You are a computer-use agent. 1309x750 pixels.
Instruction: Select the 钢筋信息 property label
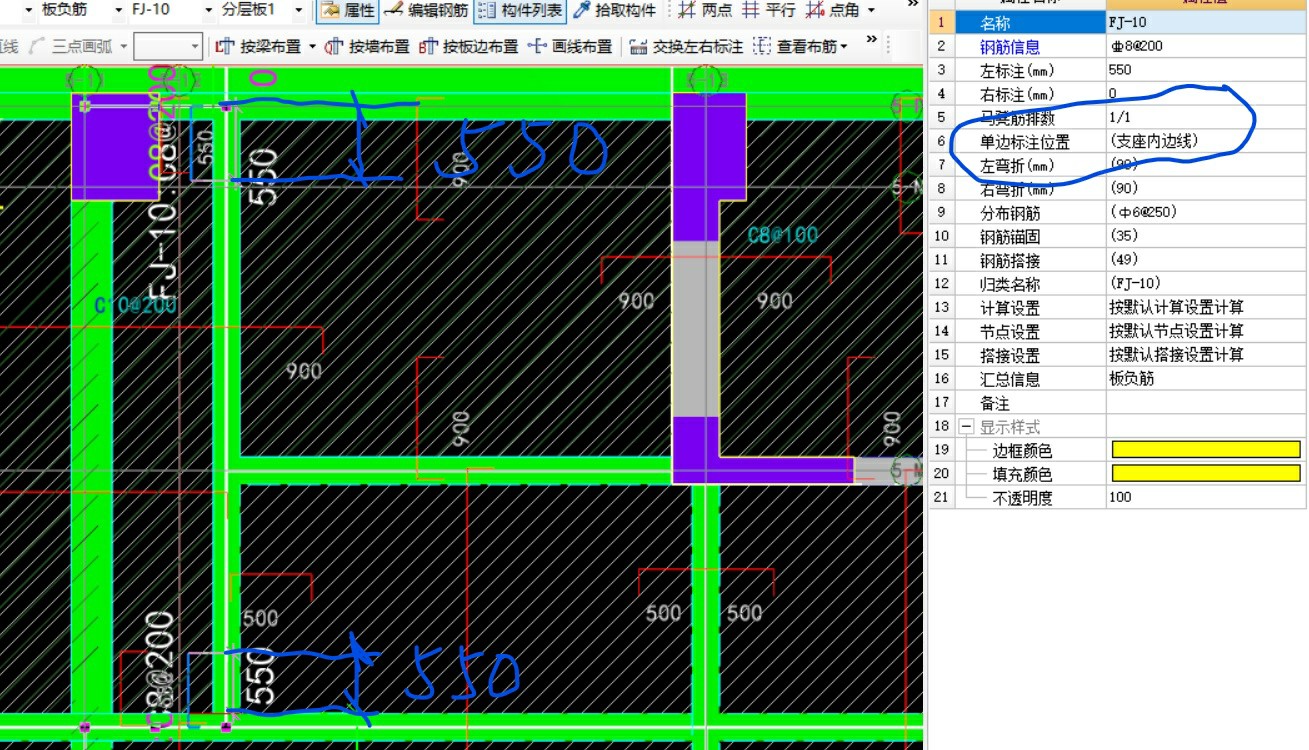pyautogui.click(x=1010, y=46)
